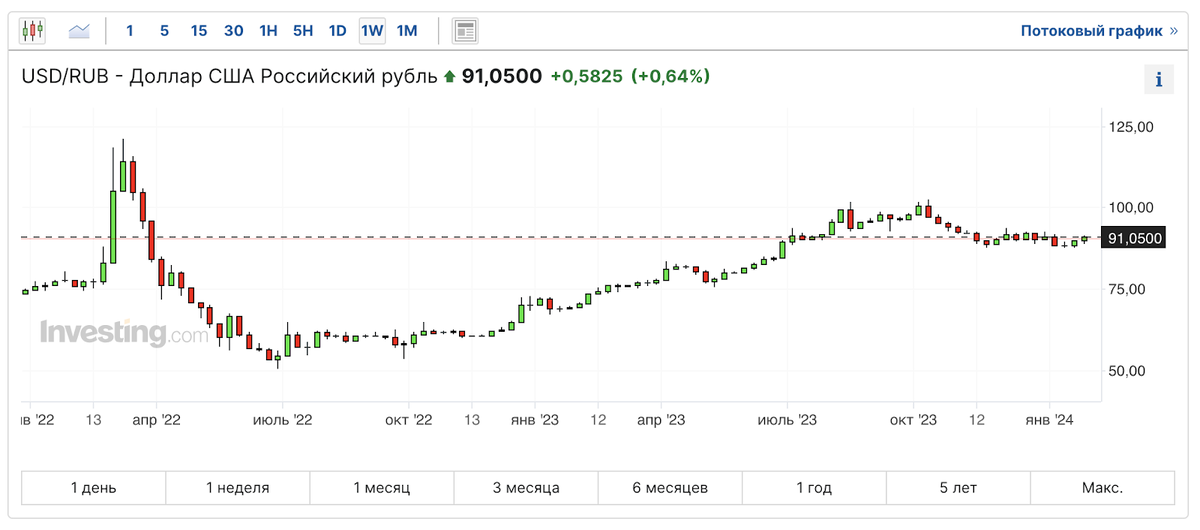Show the Макс. range
The height and width of the screenshot is (530, 1200).
tap(1102, 488)
